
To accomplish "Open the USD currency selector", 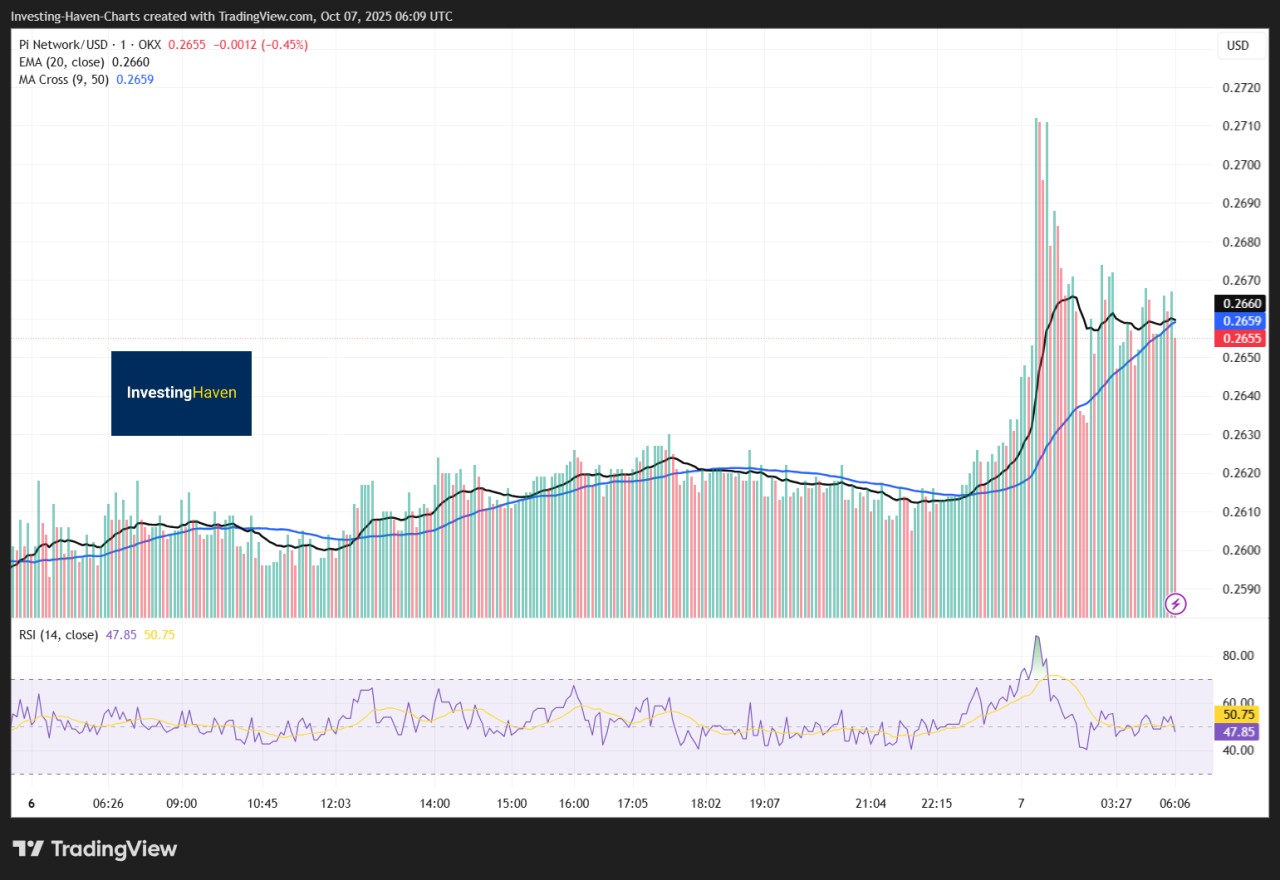I will click(1237, 46).
